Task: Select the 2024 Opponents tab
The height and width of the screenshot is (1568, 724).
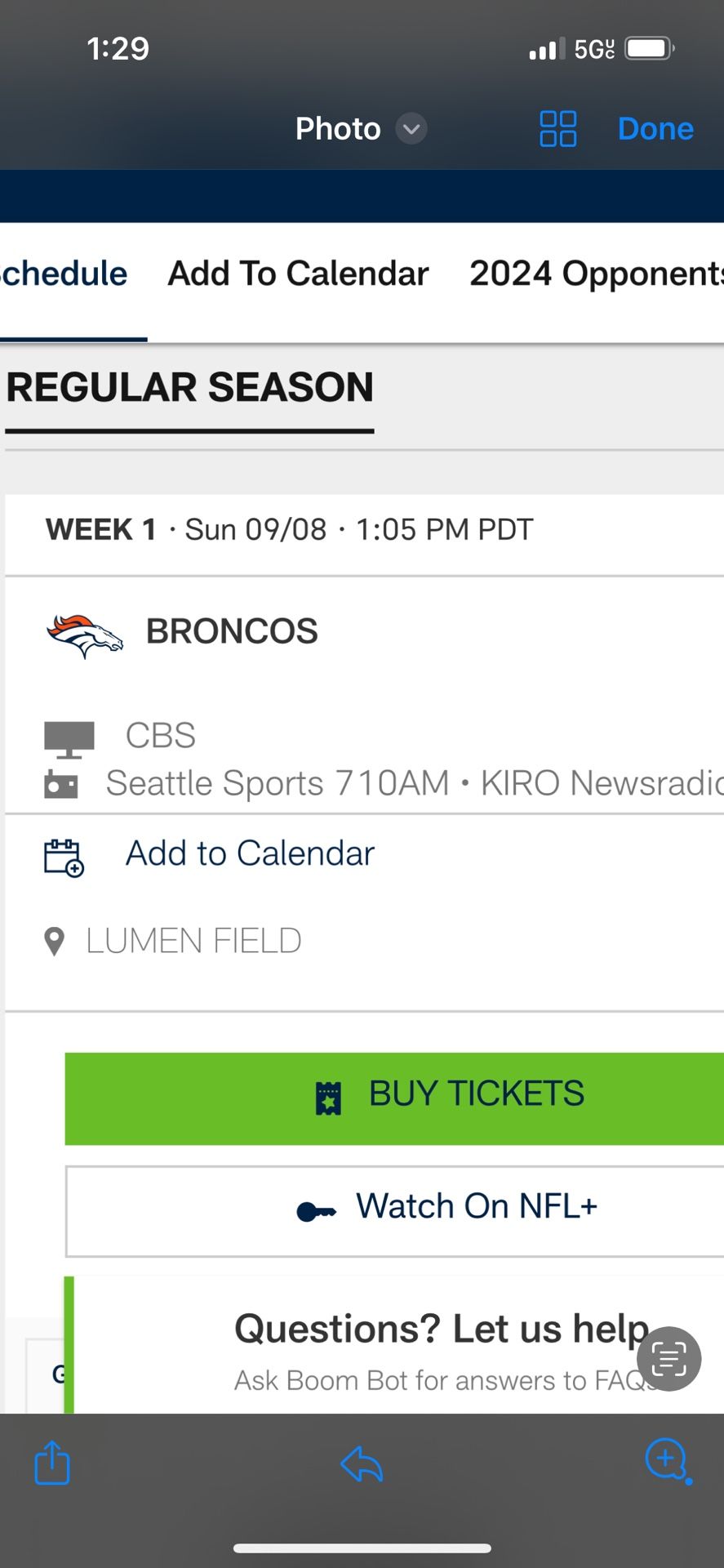Action: (596, 274)
